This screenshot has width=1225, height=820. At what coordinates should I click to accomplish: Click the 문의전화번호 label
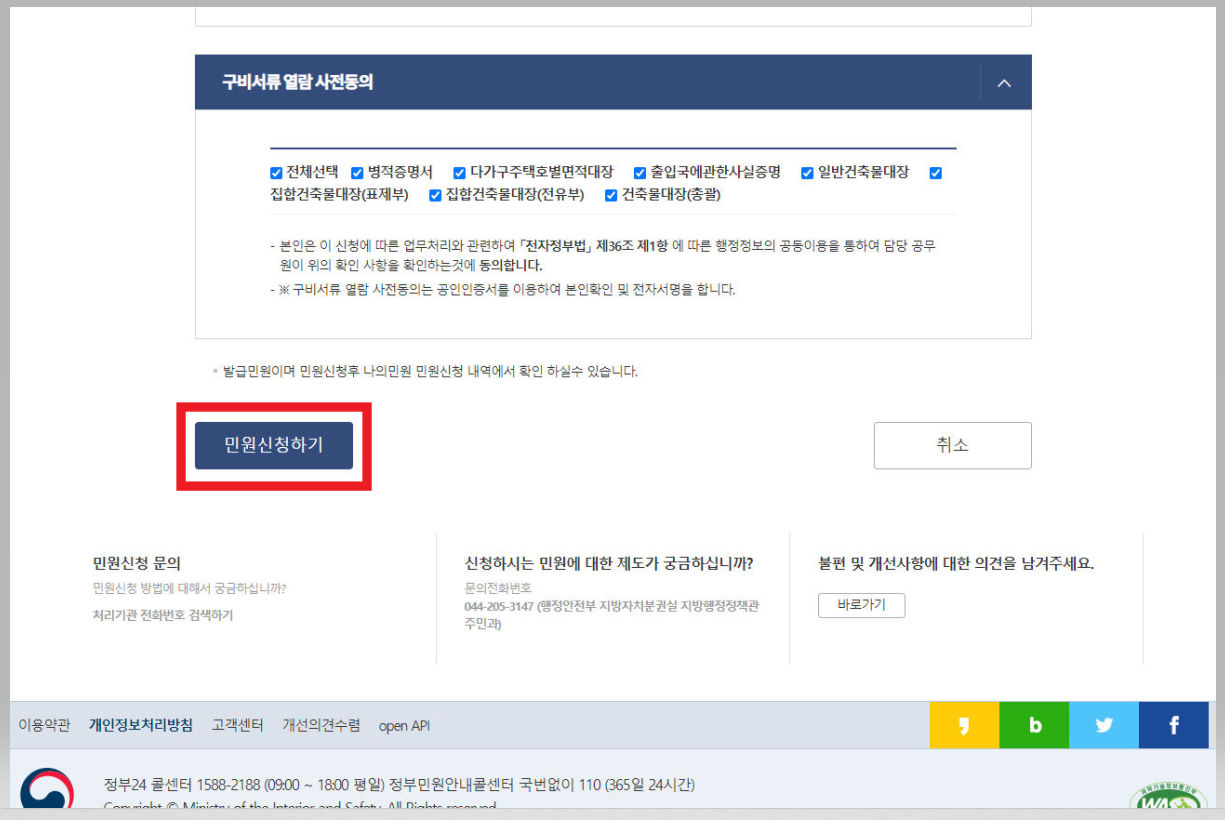pyautogui.click(x=498, y=588)
